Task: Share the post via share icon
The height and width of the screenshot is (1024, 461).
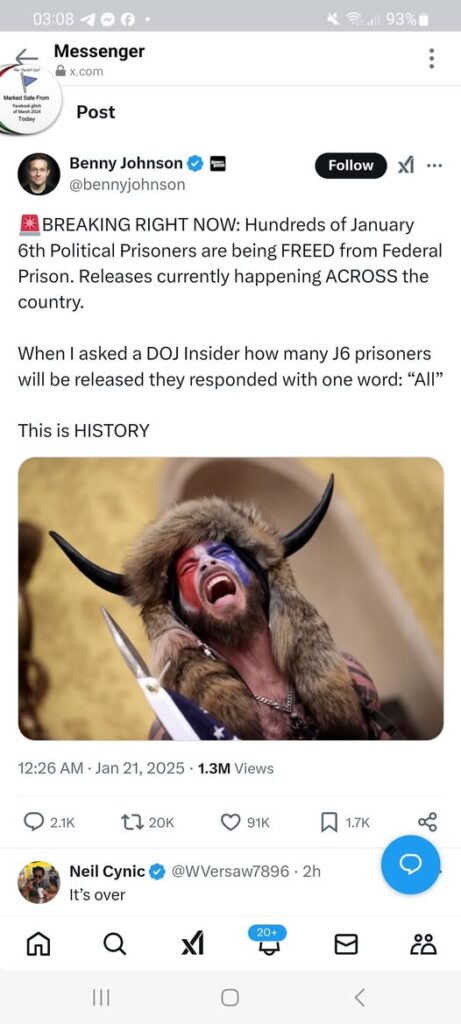Action: tap(428, 822)
